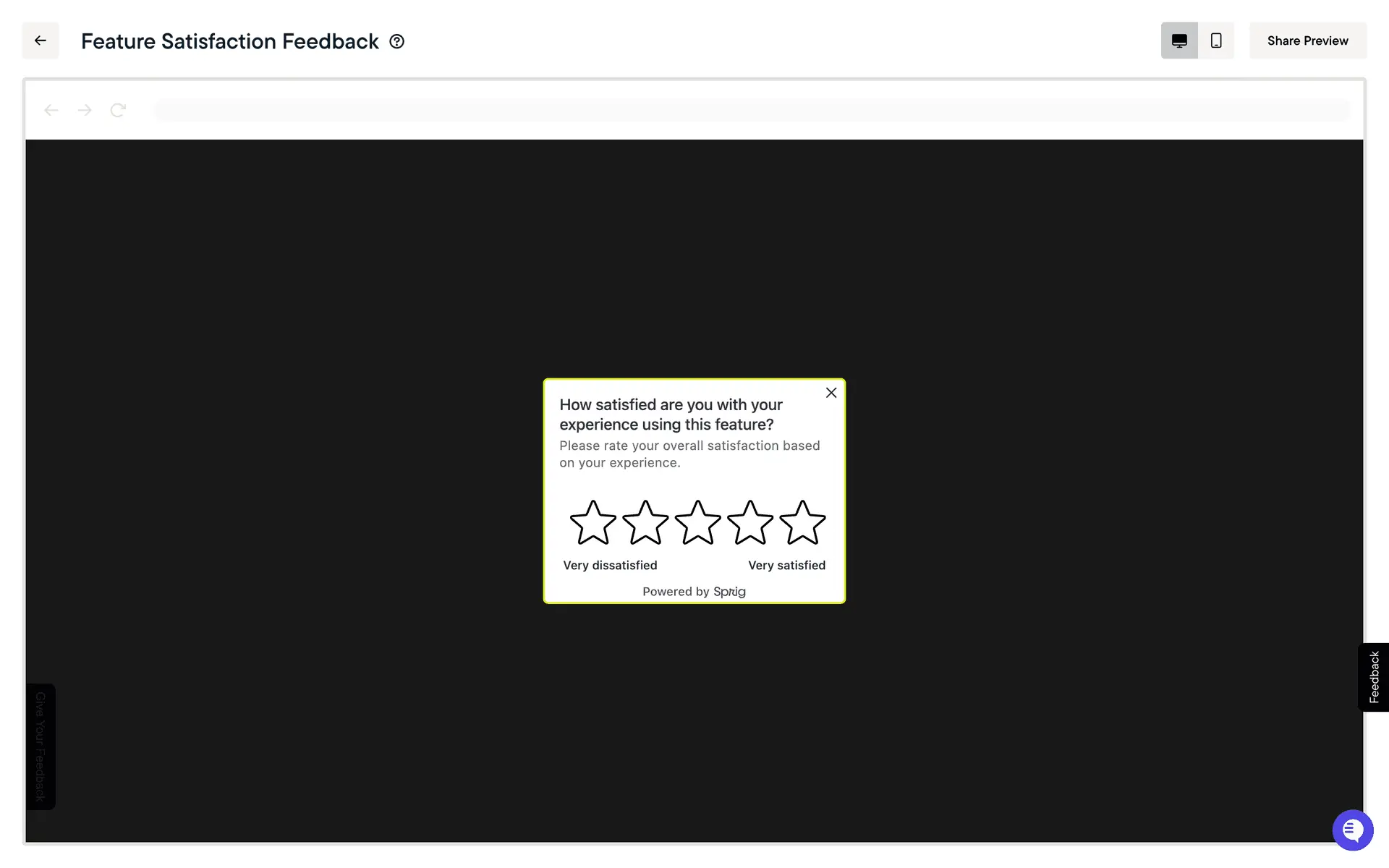Open the purple chat support widget
Viewport: 1389px width, 868px height.
coord(1352,830)
